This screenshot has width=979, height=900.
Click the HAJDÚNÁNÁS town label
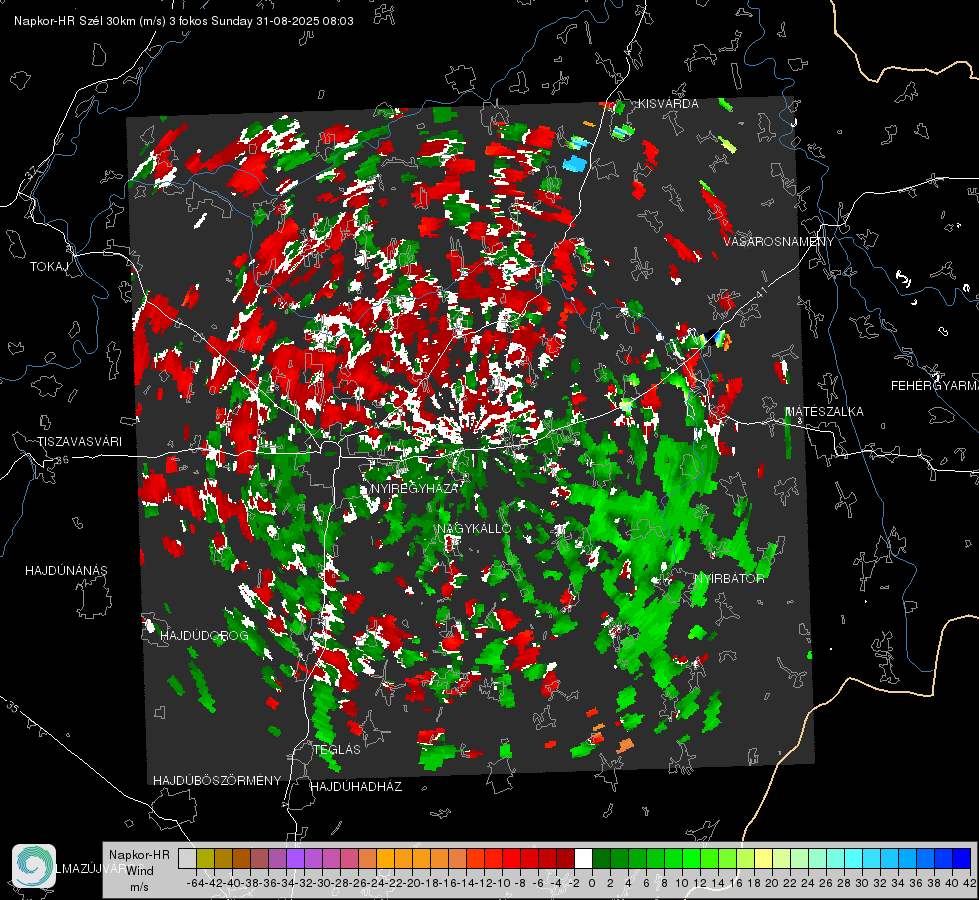(x=66, y=571)
